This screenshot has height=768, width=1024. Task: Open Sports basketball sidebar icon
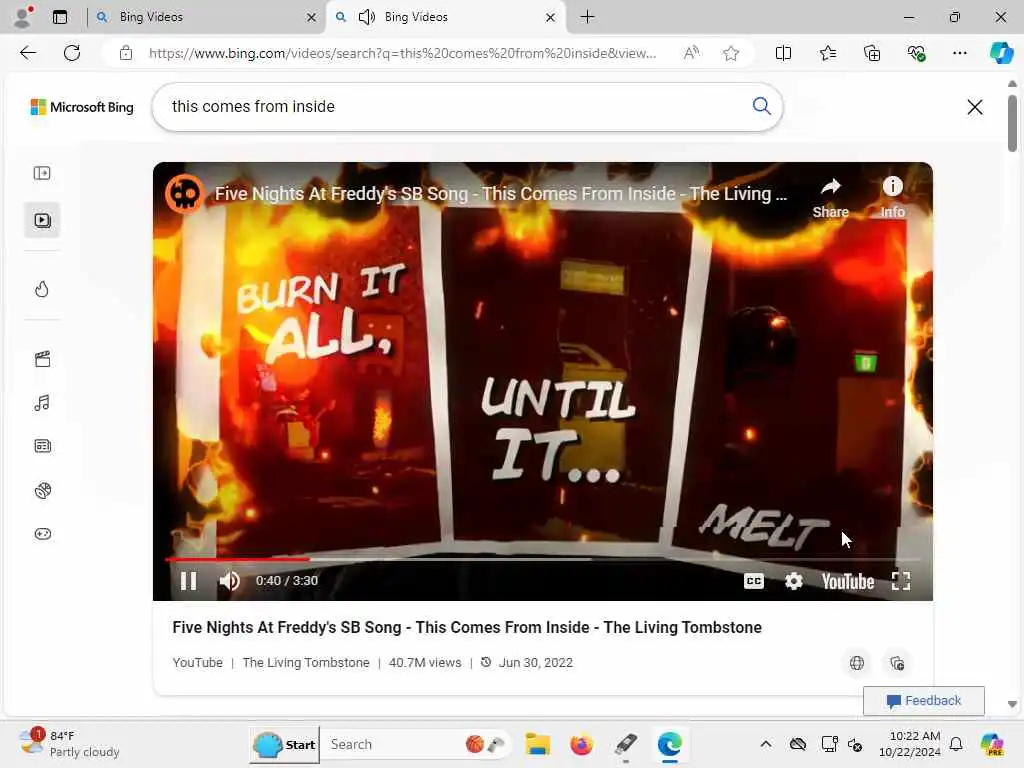click(42, 490)
